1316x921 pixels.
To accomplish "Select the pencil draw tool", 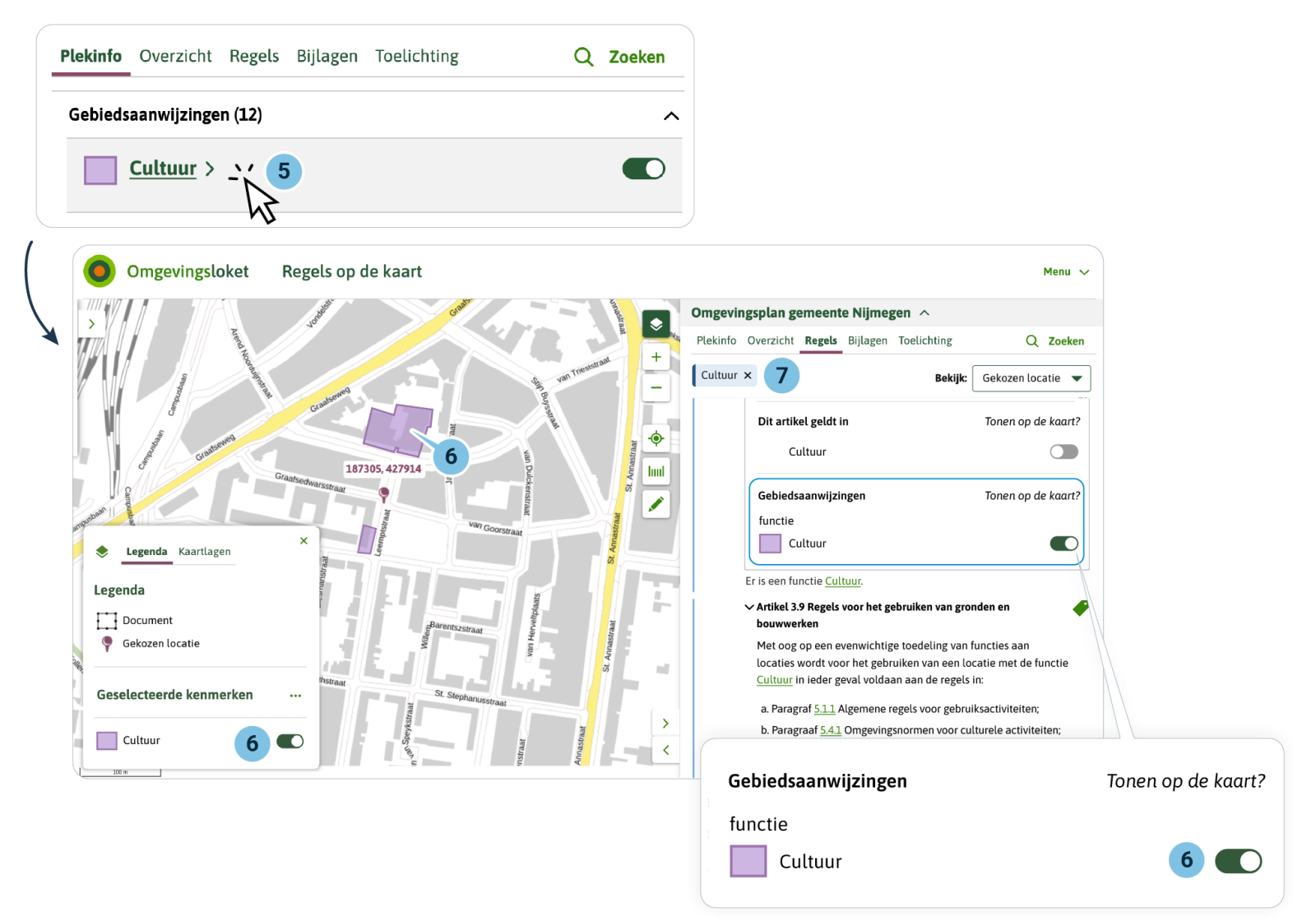I will pyautogui.click(x=656, y=504).
